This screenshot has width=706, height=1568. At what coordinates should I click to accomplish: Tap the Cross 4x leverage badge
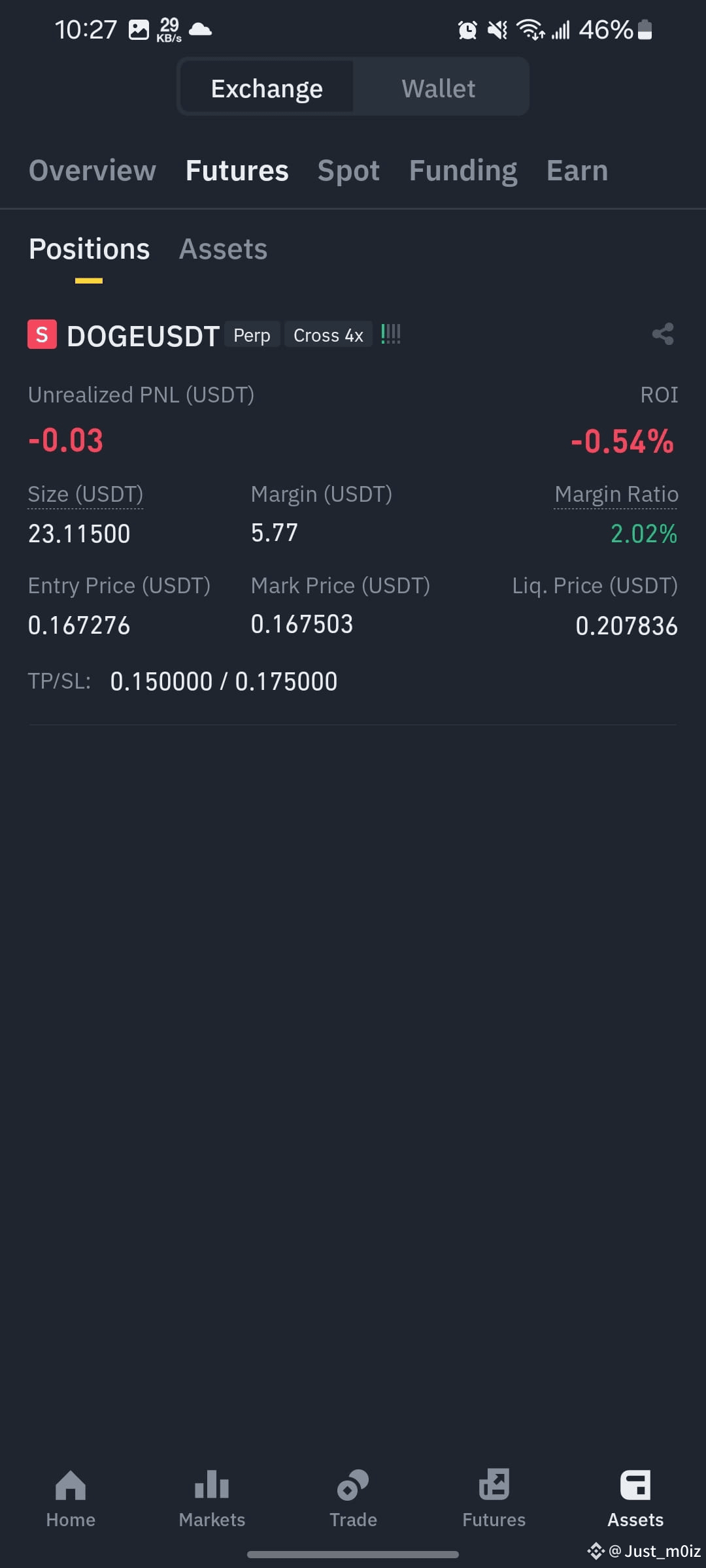(x=328, y=335)
